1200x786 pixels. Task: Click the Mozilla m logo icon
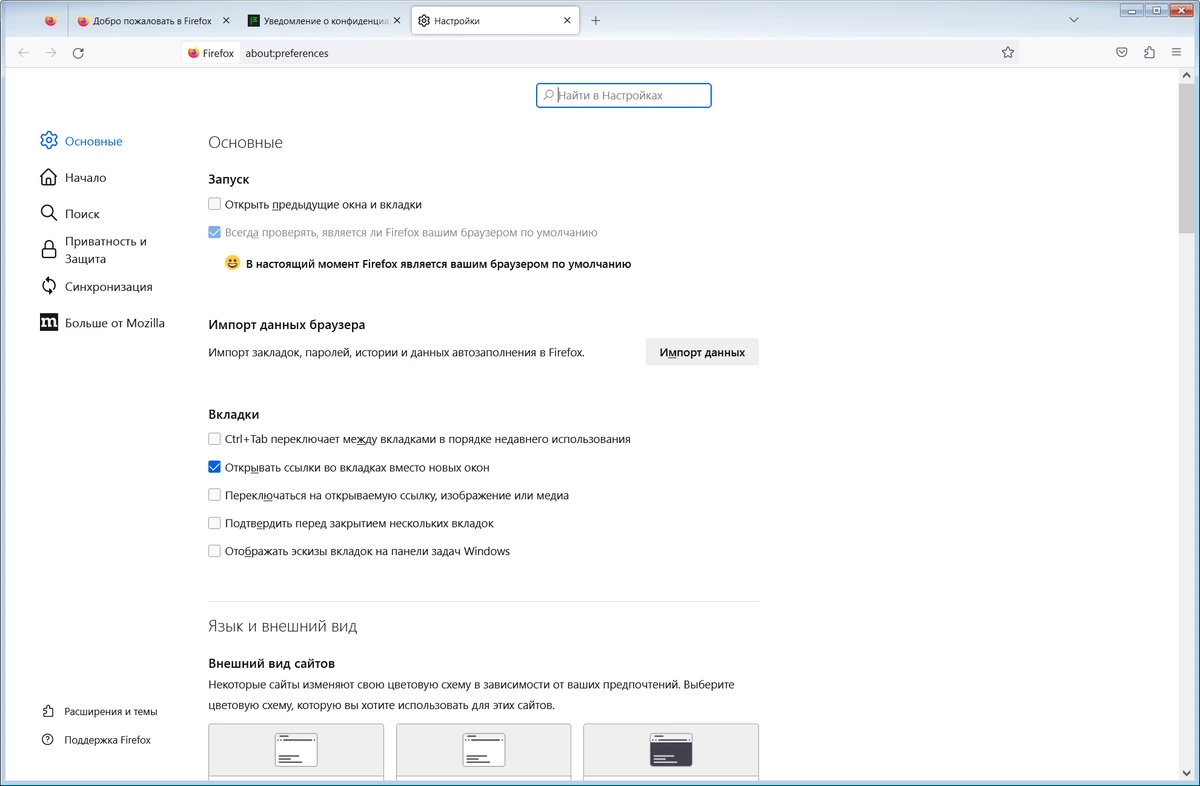[49, 323]
